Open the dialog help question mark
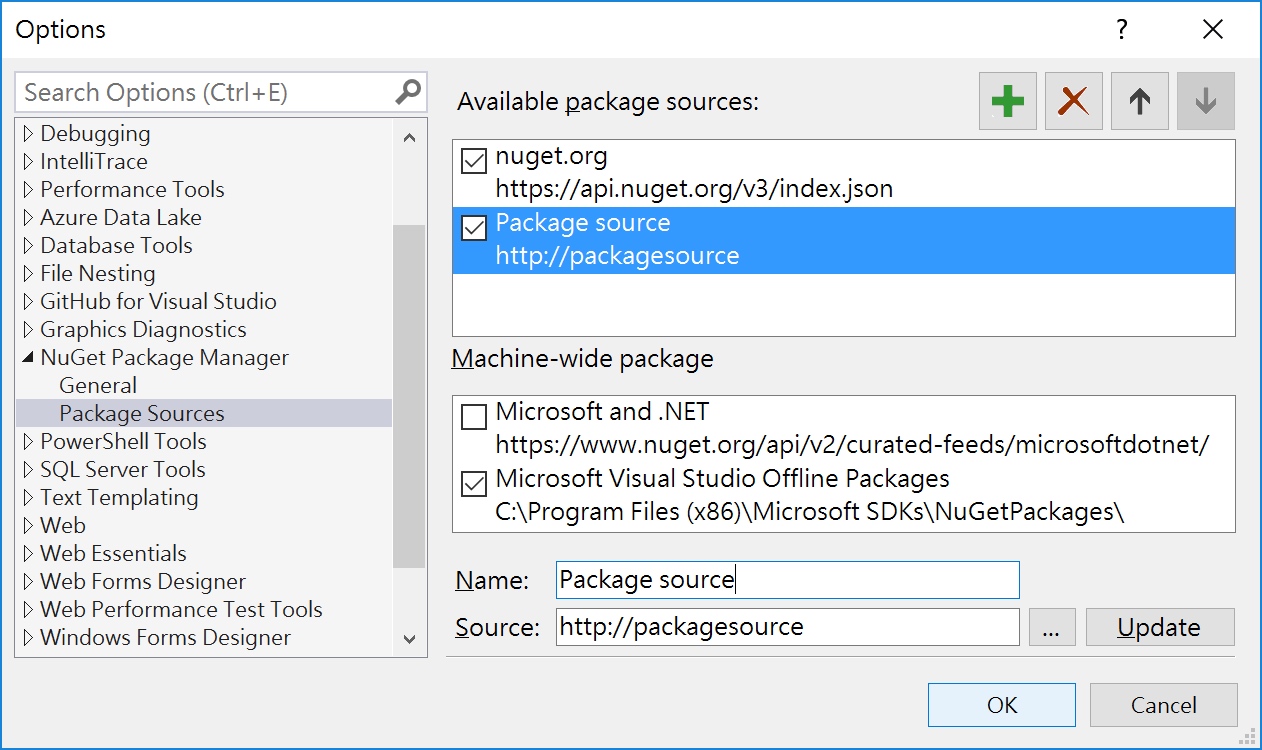This screenshot has width=1262, height=750. (1122, 30)
